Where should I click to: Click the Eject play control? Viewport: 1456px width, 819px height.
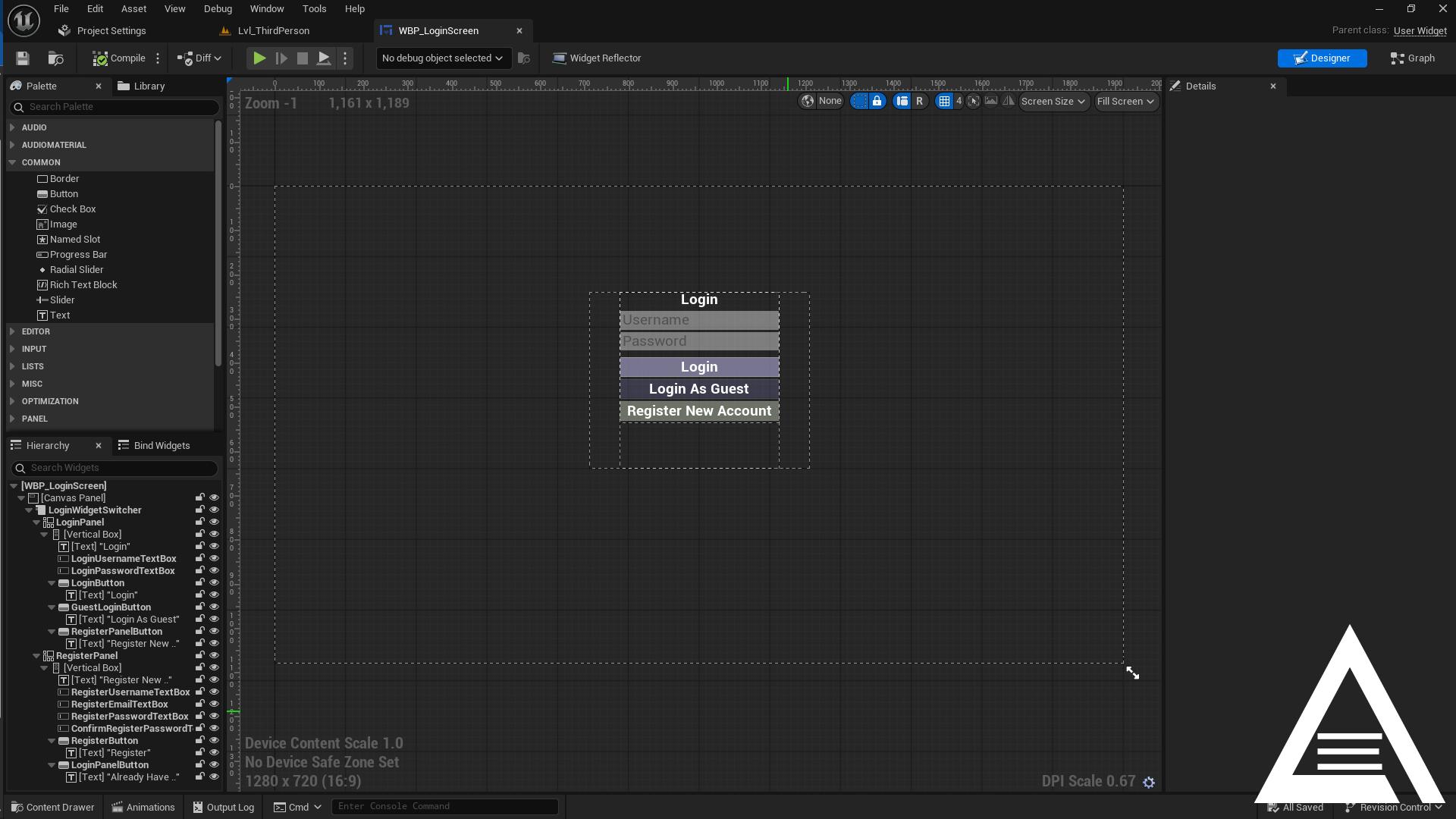(324, 58)
